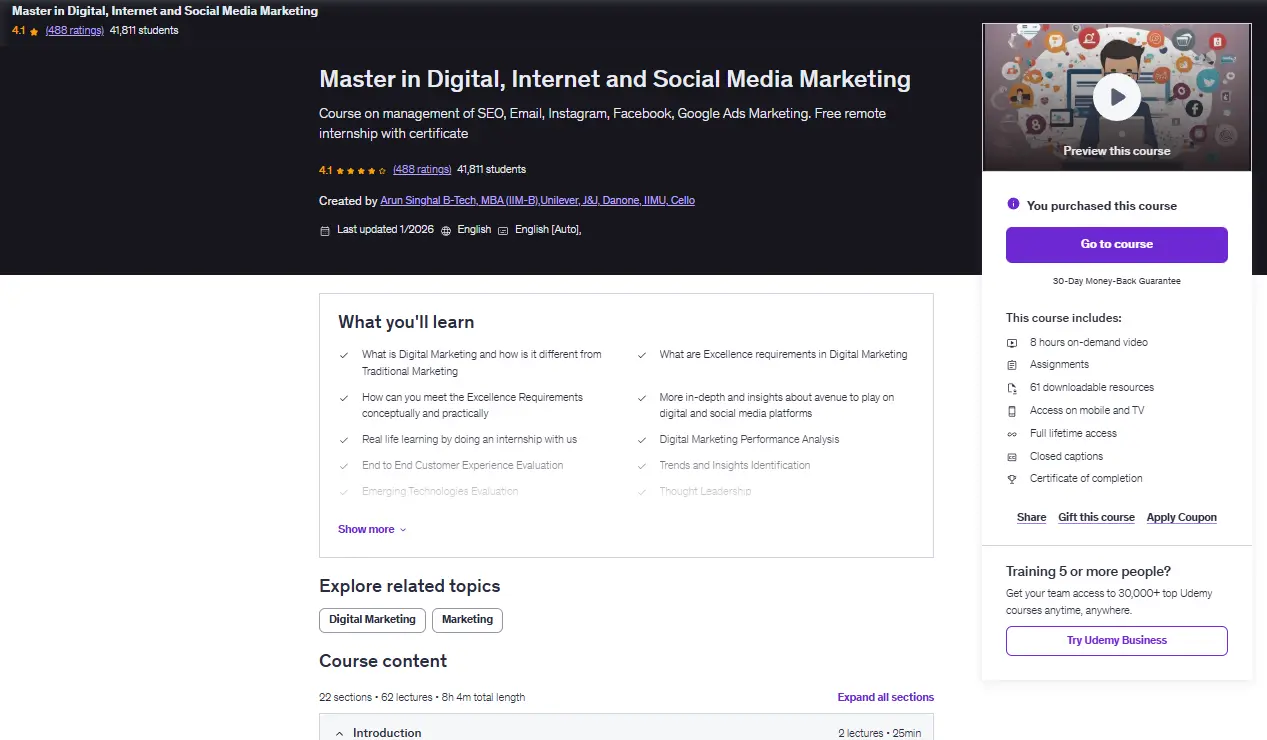
Task: Click '8 hours on-demand video' text
Action: point(1089,342)
